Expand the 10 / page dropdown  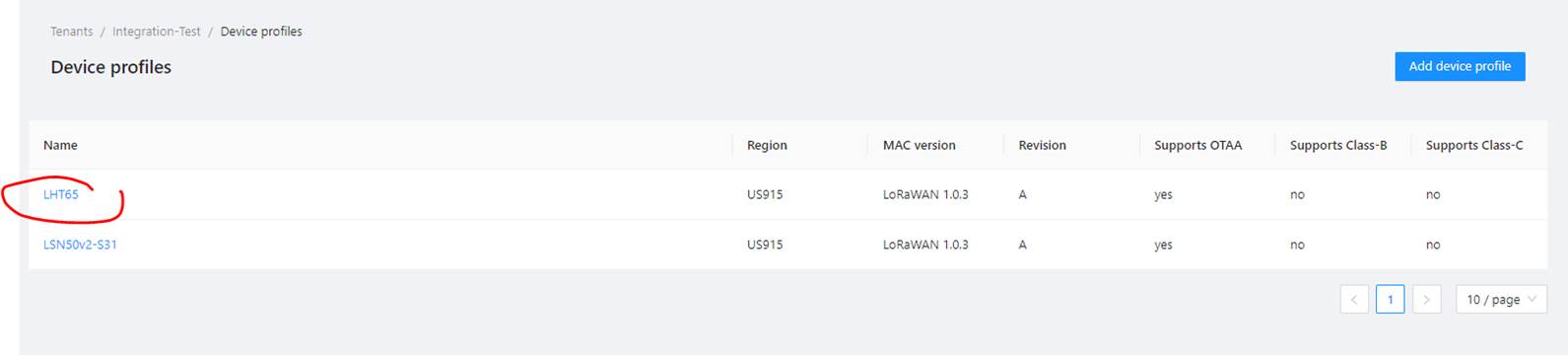[1501, 300]
